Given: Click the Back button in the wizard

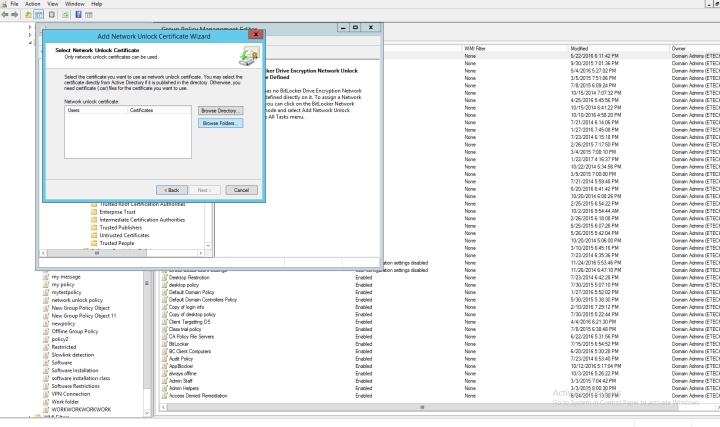Looking at the screenshot, I should pos(172,190).
